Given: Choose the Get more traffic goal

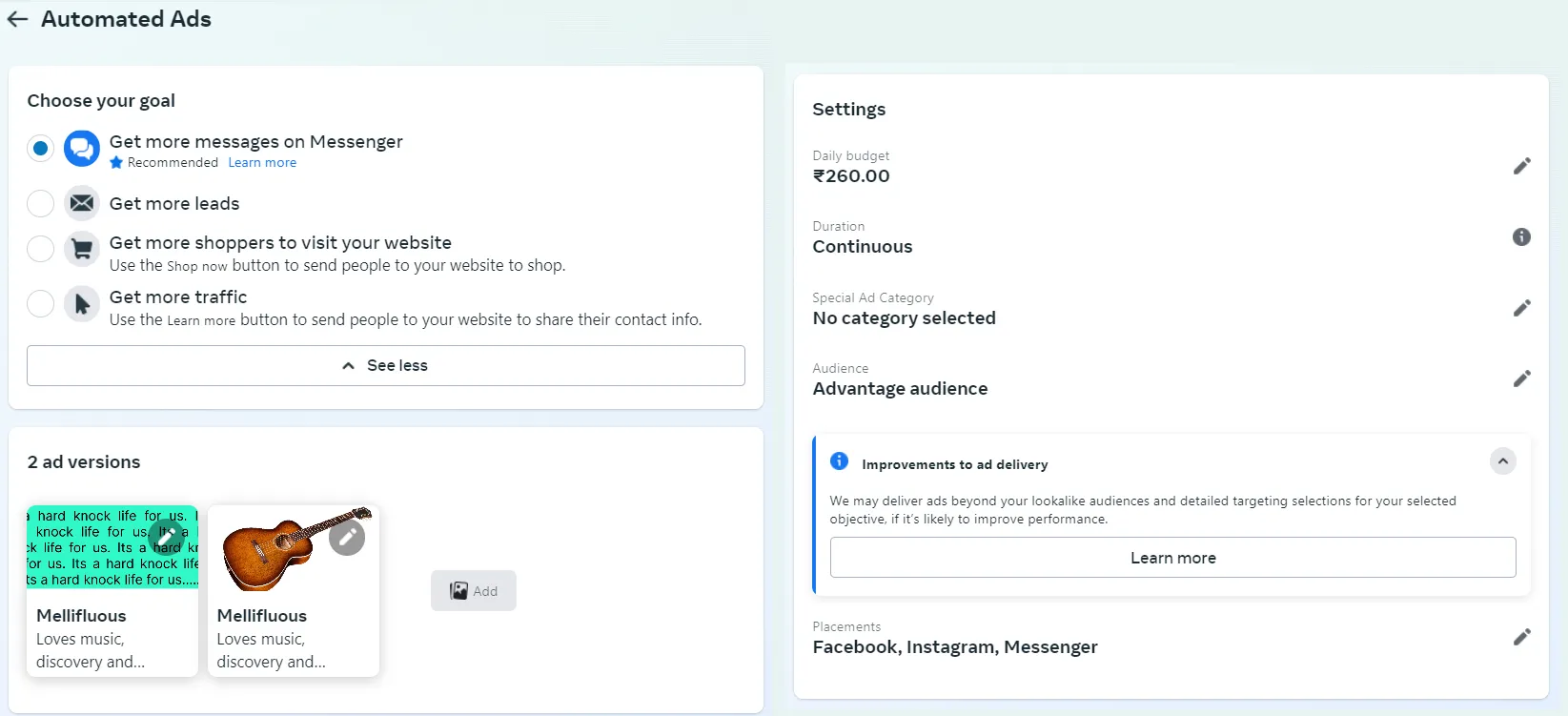Looking at the screenshot, I should tap(39, 303).
